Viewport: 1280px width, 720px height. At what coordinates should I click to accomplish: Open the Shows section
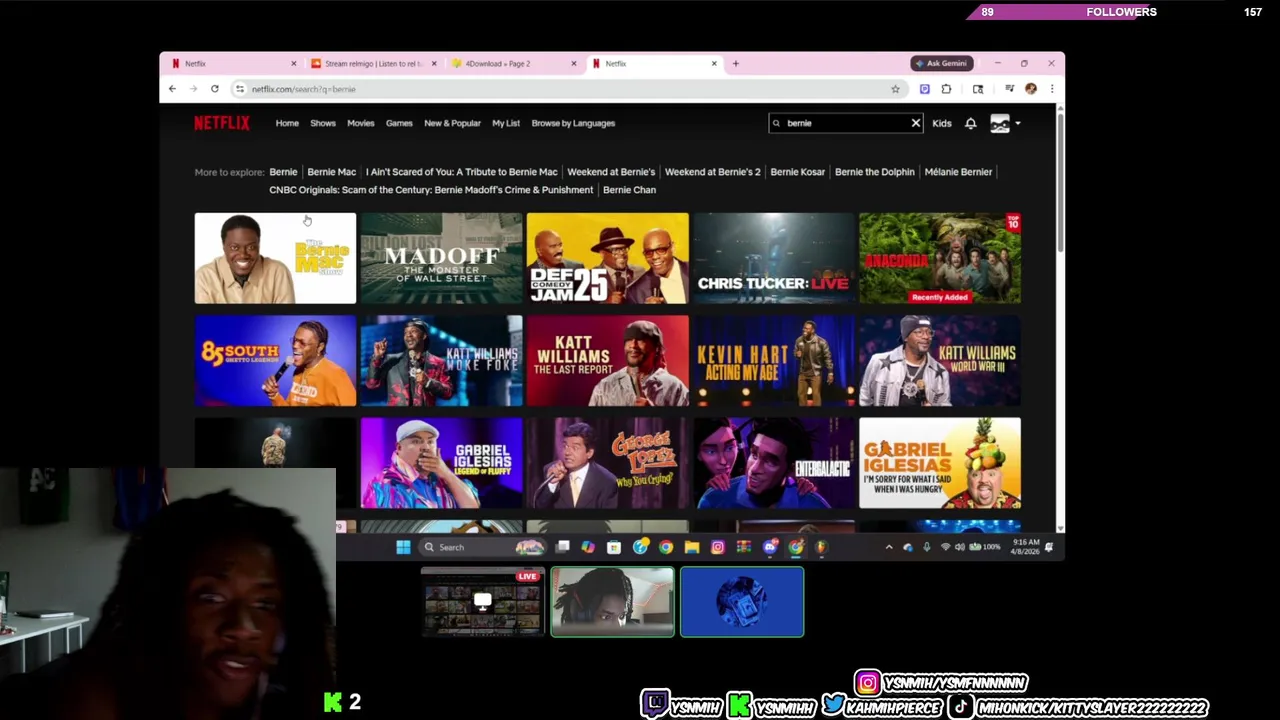(x=323, y=123)
